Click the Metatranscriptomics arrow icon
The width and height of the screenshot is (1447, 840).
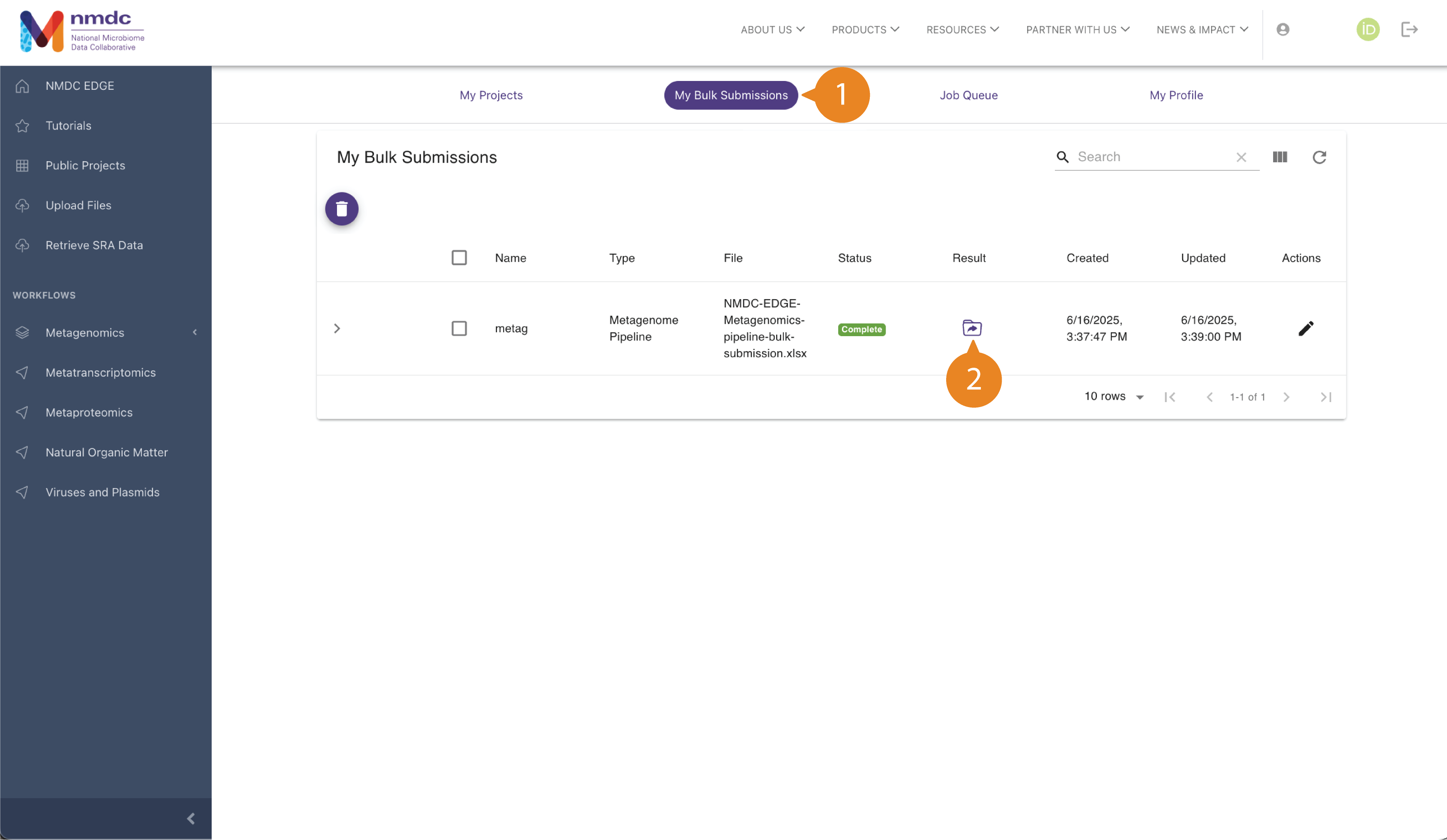(22, 373)
